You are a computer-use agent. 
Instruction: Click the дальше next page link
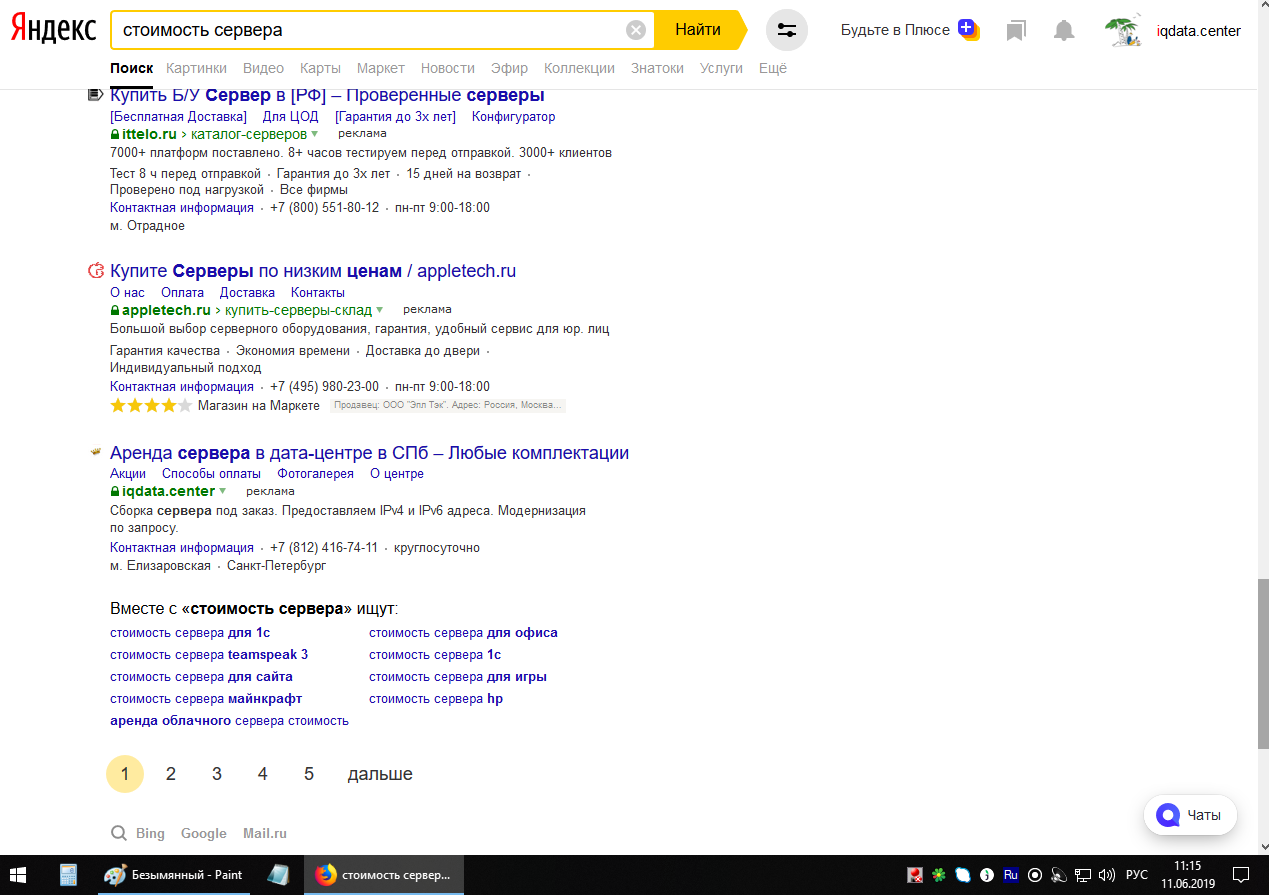380,774
